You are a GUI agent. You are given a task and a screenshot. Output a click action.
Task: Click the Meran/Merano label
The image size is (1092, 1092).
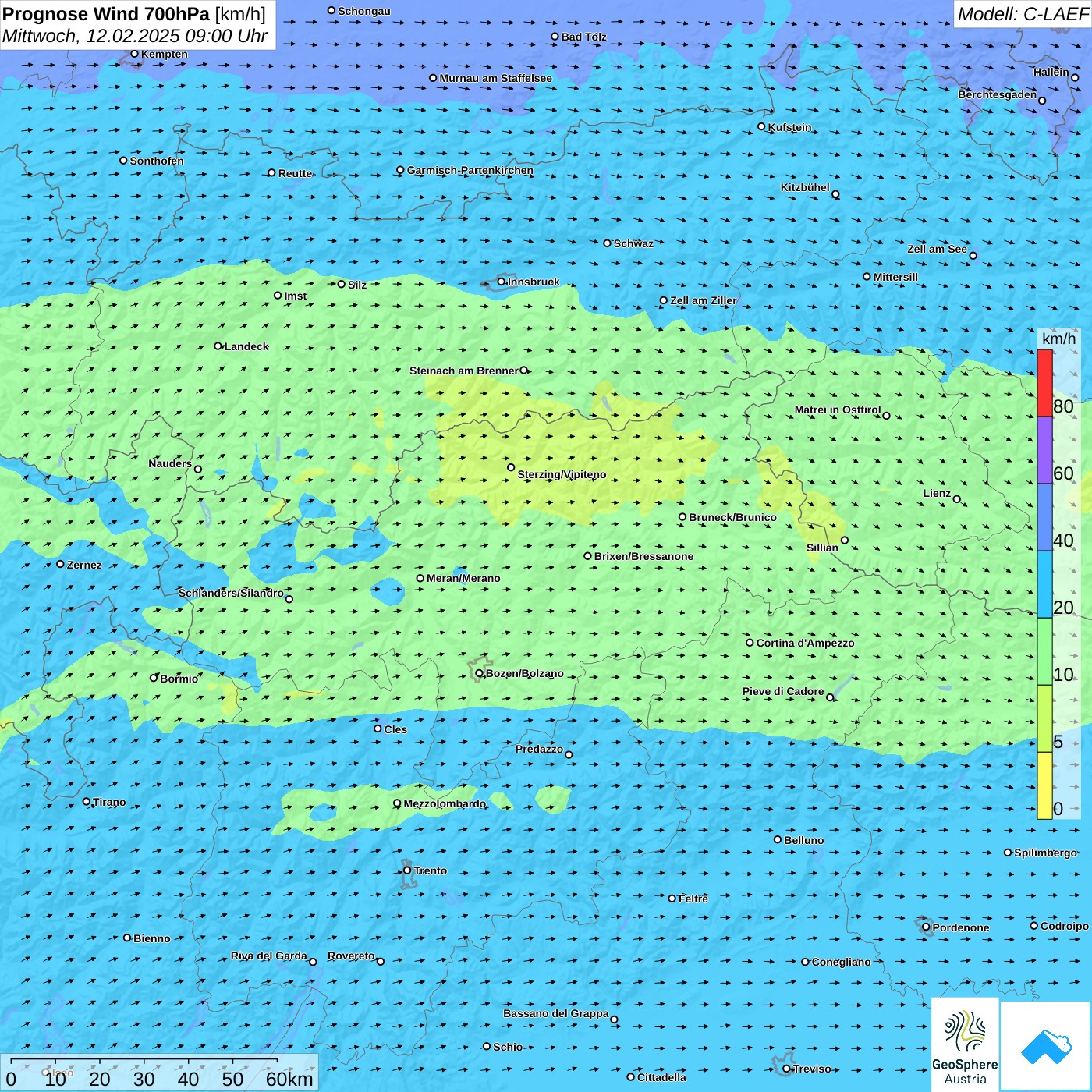pyautogui.click(x=463, y=578)
